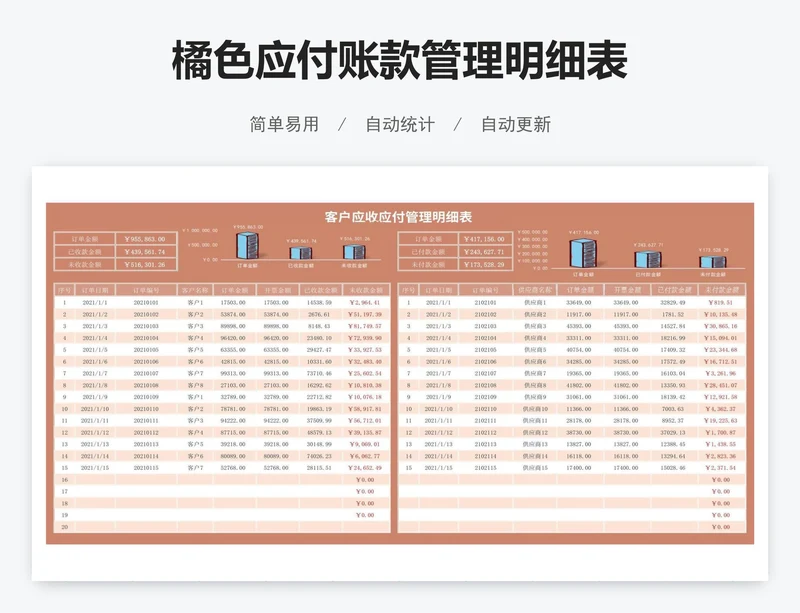Click the unpaid amount ￥23,344.68
This screenshot has width=800, height=613.
point(720,350)
